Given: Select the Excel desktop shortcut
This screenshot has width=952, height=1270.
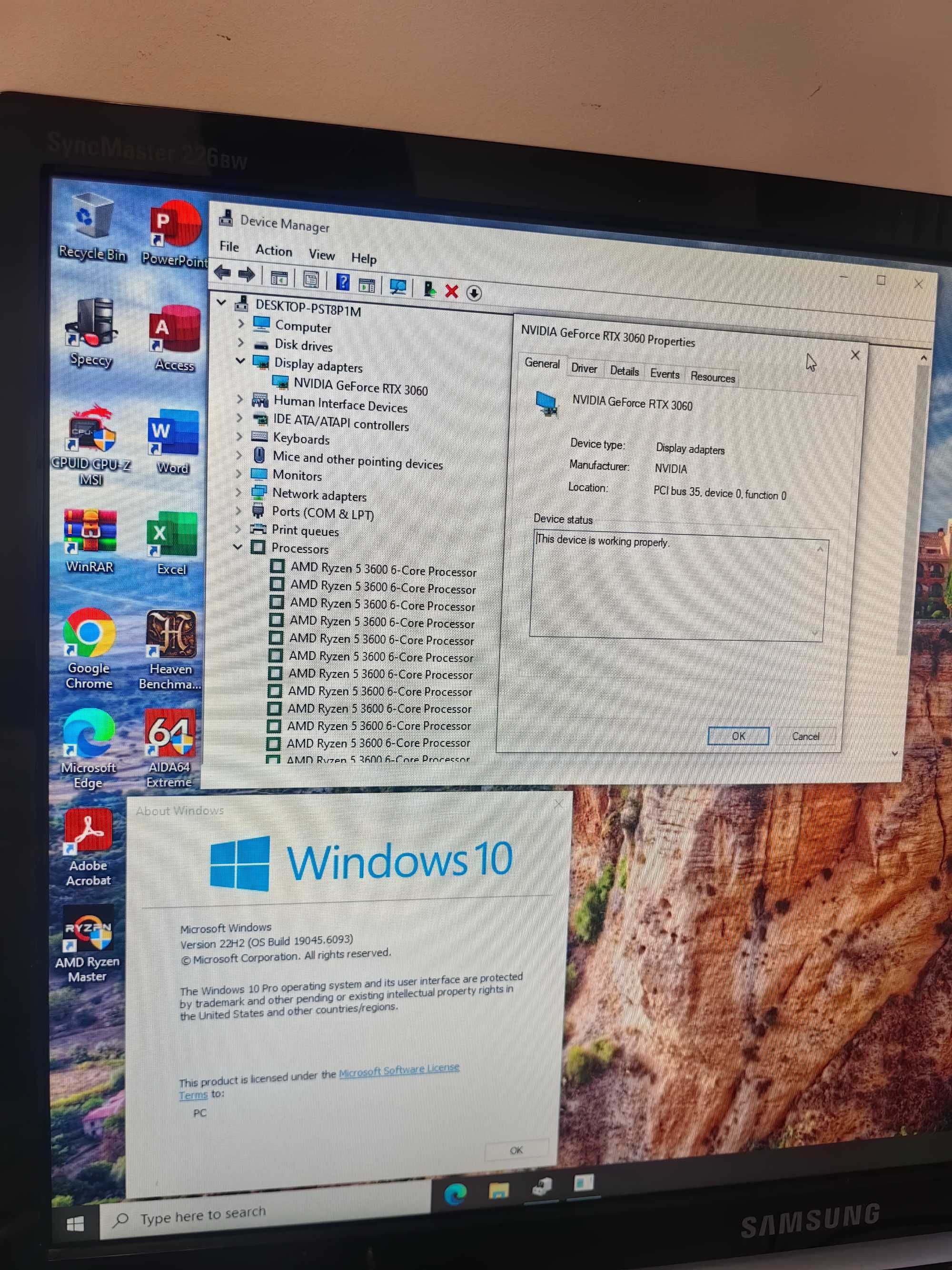Looking at the screenshot, I should coord(171,543).
